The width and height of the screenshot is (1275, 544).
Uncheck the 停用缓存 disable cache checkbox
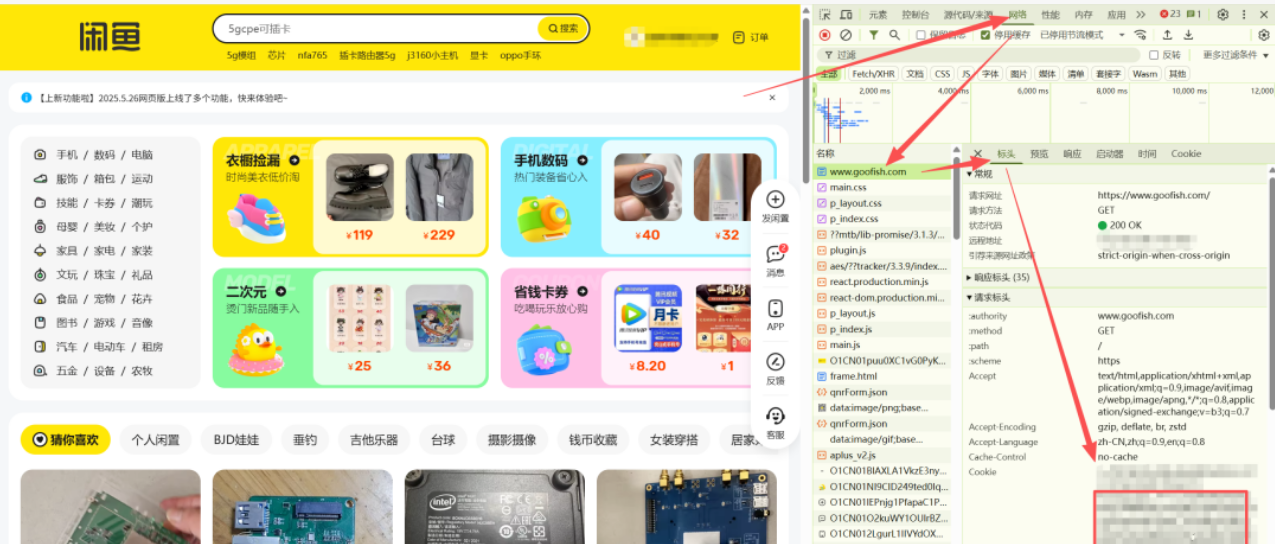986,35
